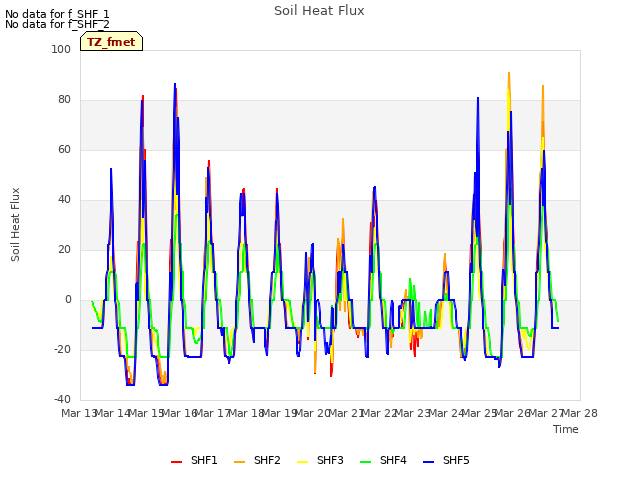The image size is (640, 480).
Task: Click the 40 y-axis tick label
Action: point(64,200)
